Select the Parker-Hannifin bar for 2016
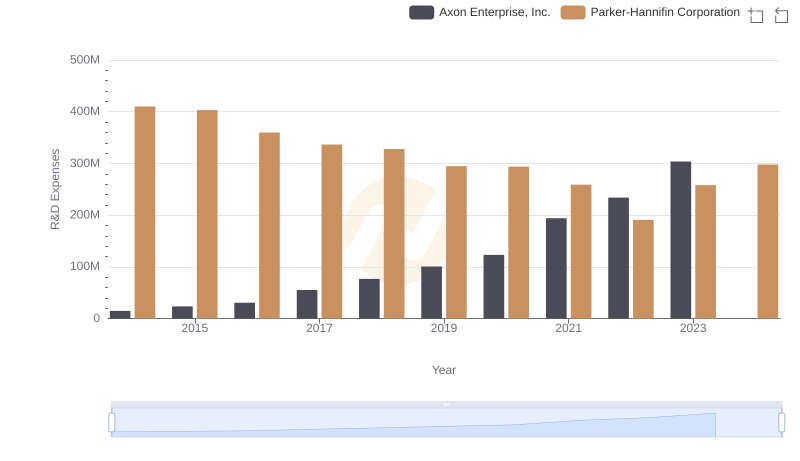 pyautogui.click(x=269, y=225)
